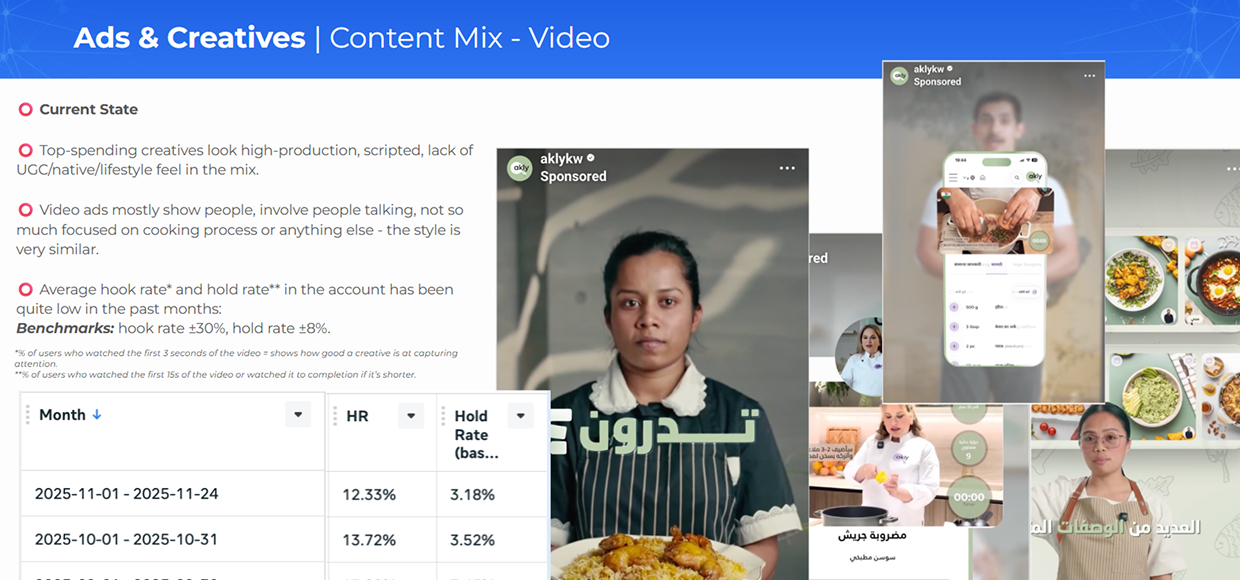
Task: Click the 13.72% HR cell
Action: tap(368, 540)
